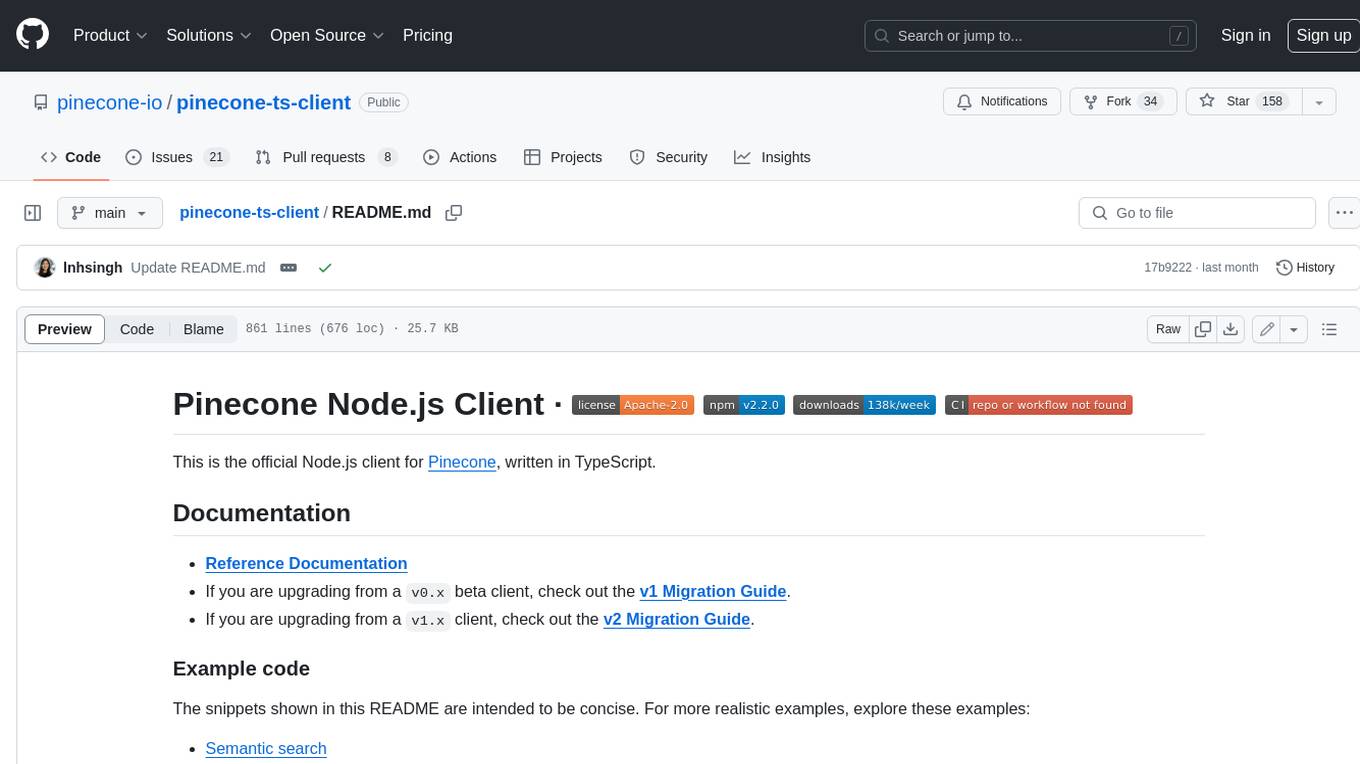Image resolution: width=1360 pixels, height=764 pixels.
Task: Expand the Product menu
Action: click(x=110, y=35)
